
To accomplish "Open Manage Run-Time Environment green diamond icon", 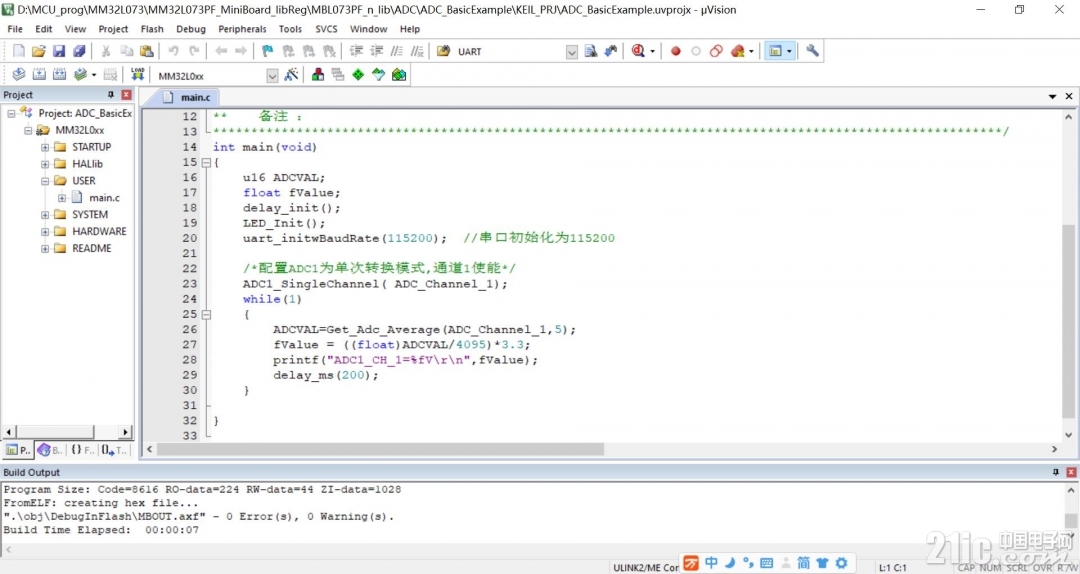I will click(x=358, y=74).
